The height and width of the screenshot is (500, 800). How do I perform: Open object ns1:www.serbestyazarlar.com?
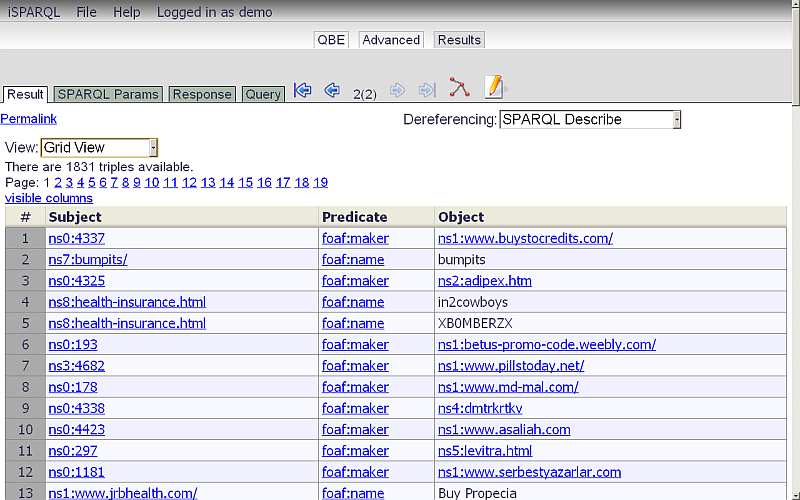(530, 472)
